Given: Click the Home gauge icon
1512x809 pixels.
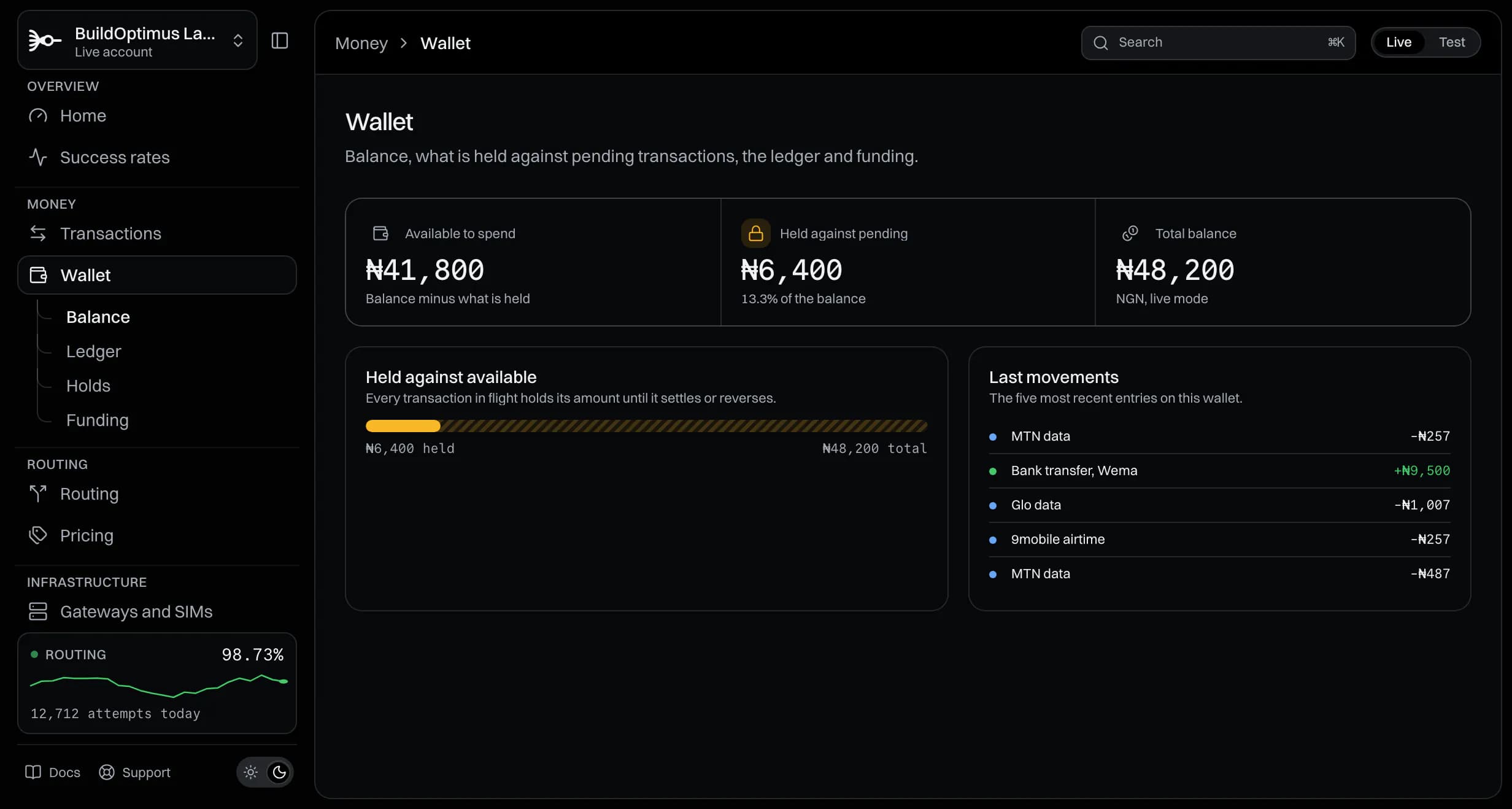Looking at the screenshot, I should (x=38, y=115).
